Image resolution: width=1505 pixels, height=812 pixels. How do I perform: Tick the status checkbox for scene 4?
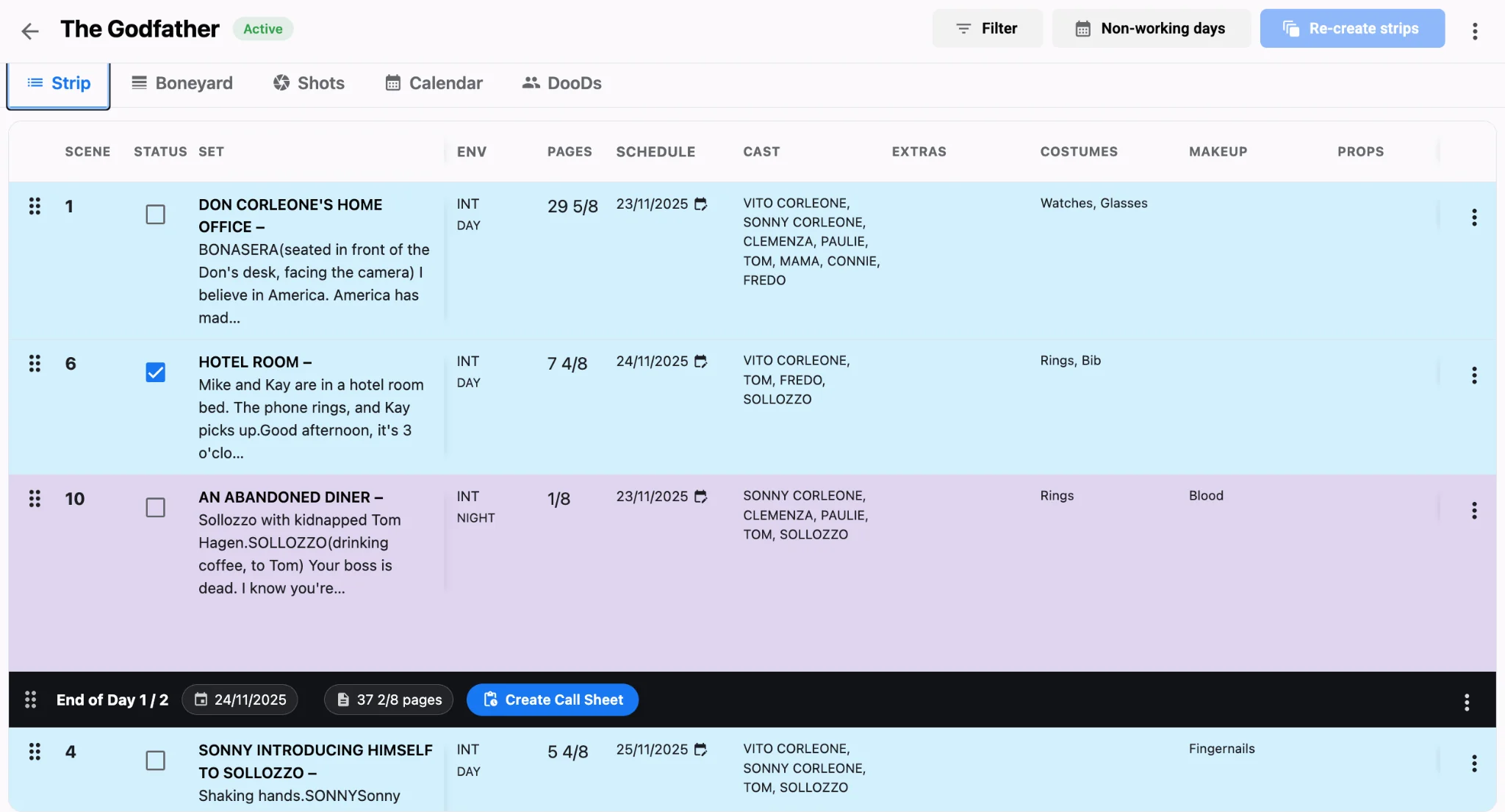coord(155,761)
